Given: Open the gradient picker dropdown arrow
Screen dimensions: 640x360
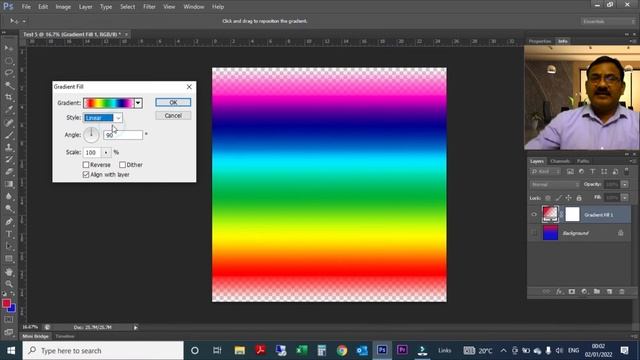Looking at the screenshot, I should pyautogui.click(x=138, y=103).
